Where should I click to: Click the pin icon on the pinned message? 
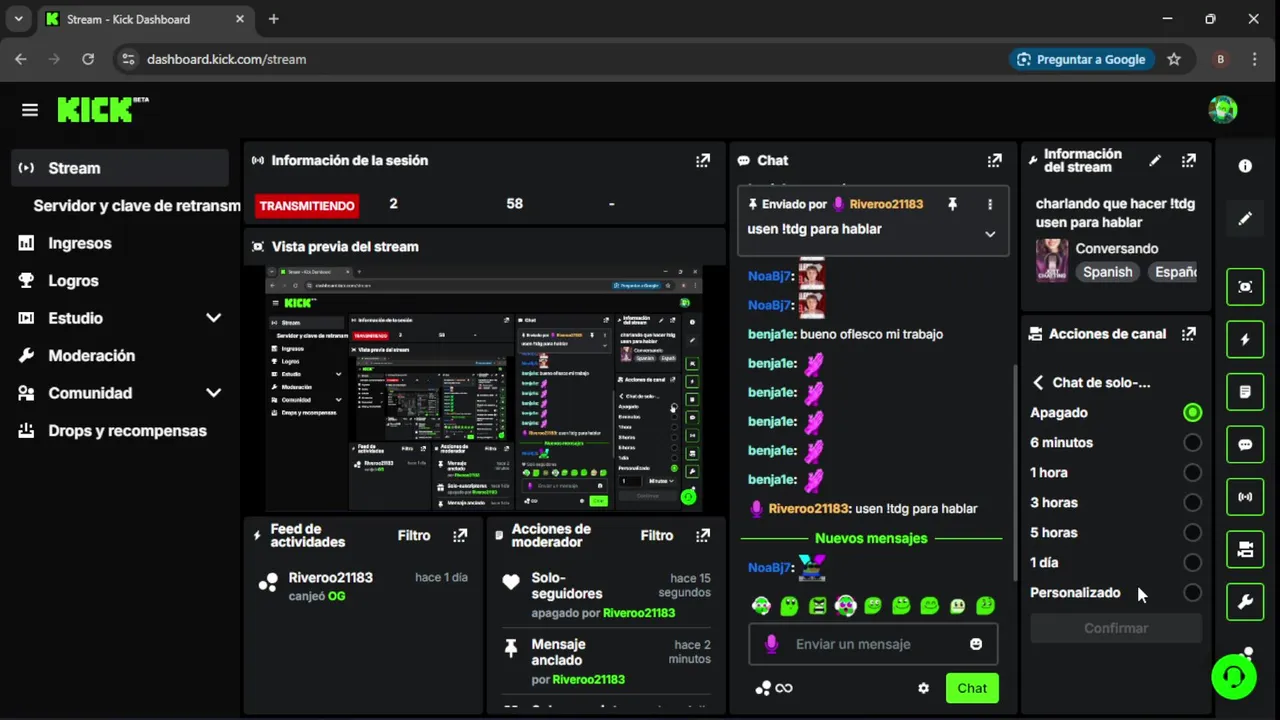tap(952, 204)
